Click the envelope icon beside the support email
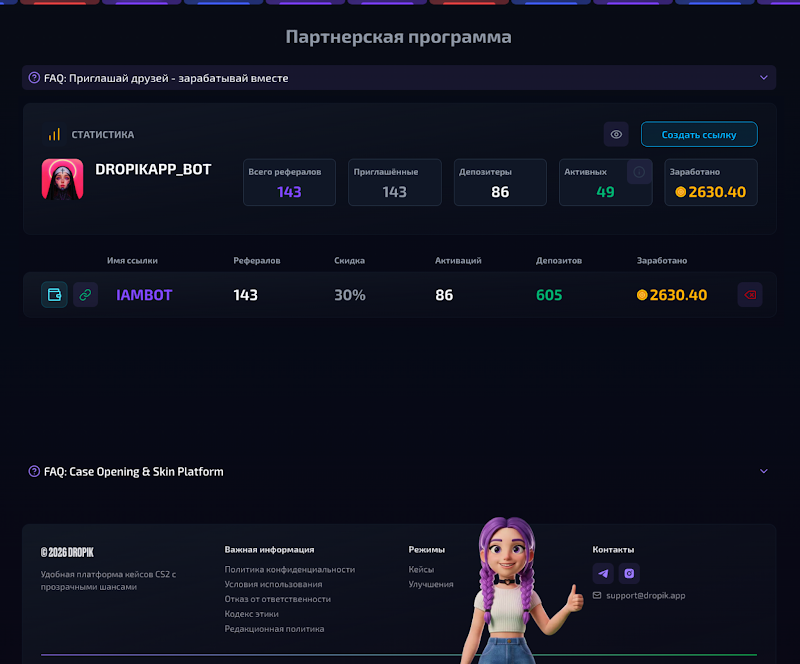The height and width of the screenshot is (664, 800). (x=597, y=595)
